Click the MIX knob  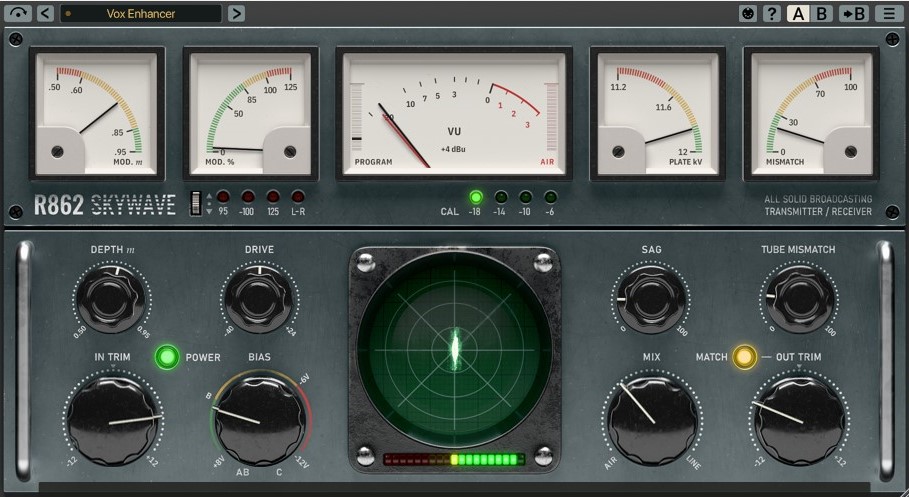point(652,420)
